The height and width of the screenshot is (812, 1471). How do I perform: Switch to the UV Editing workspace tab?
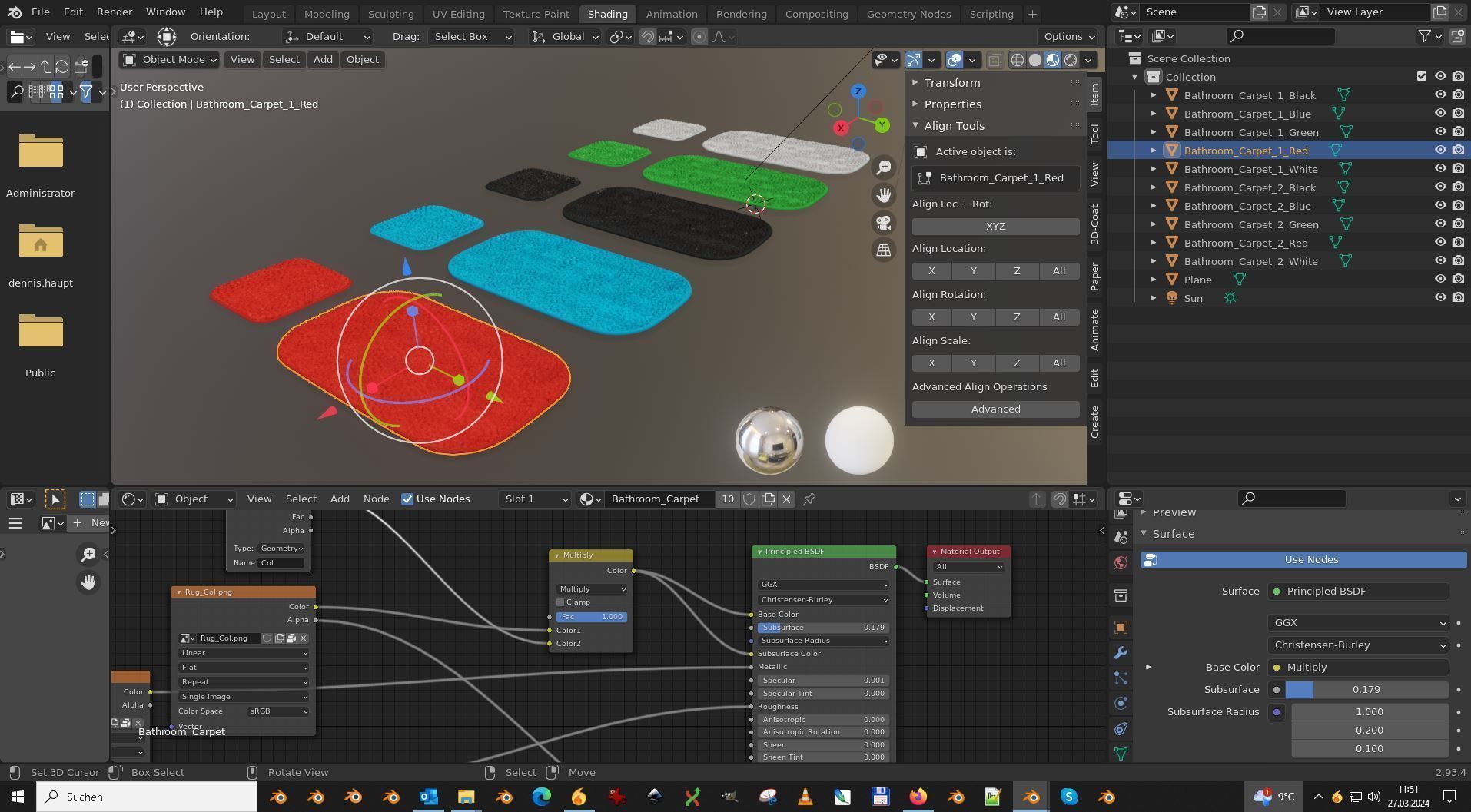pos(458,14)
